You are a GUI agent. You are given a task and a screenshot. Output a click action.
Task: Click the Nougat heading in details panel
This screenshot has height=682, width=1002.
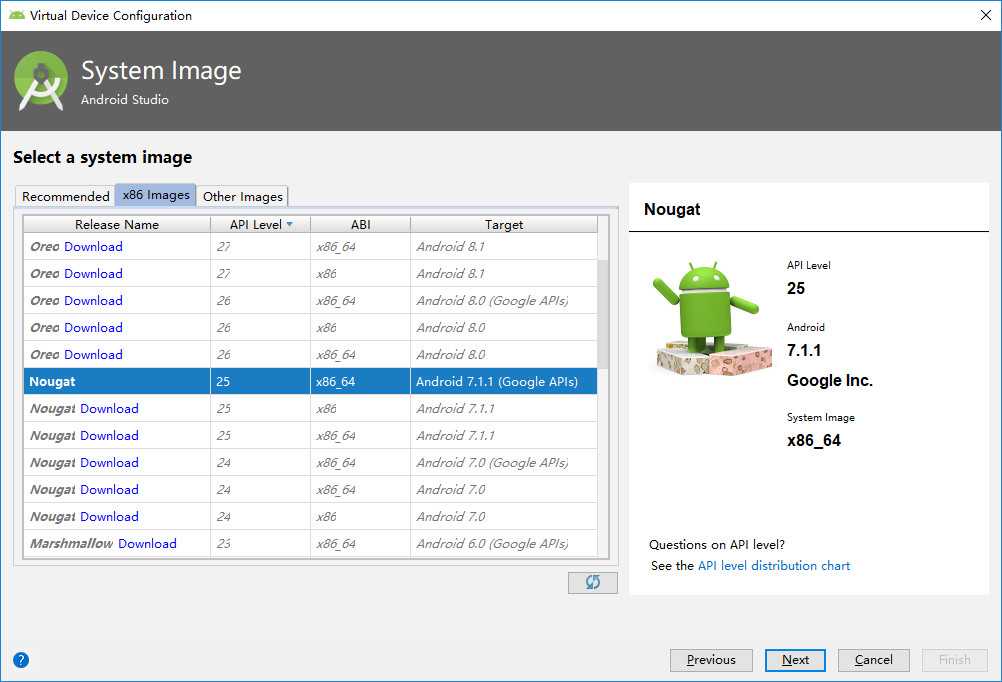click(672, 210)
